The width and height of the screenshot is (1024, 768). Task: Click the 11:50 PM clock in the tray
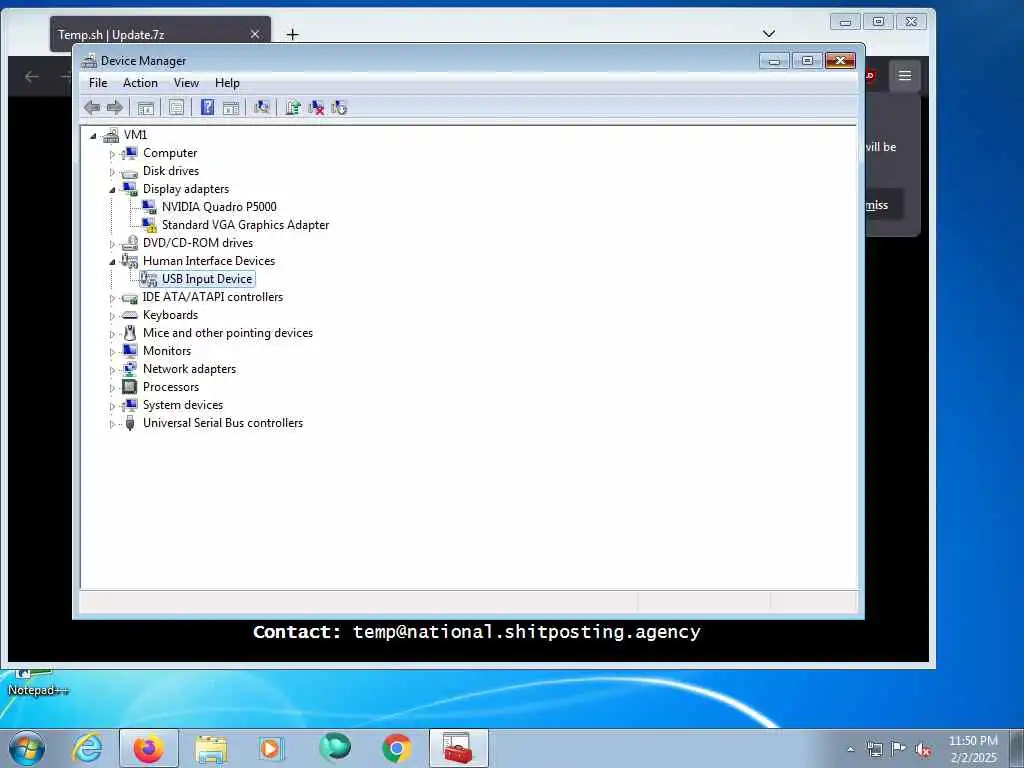973,741
